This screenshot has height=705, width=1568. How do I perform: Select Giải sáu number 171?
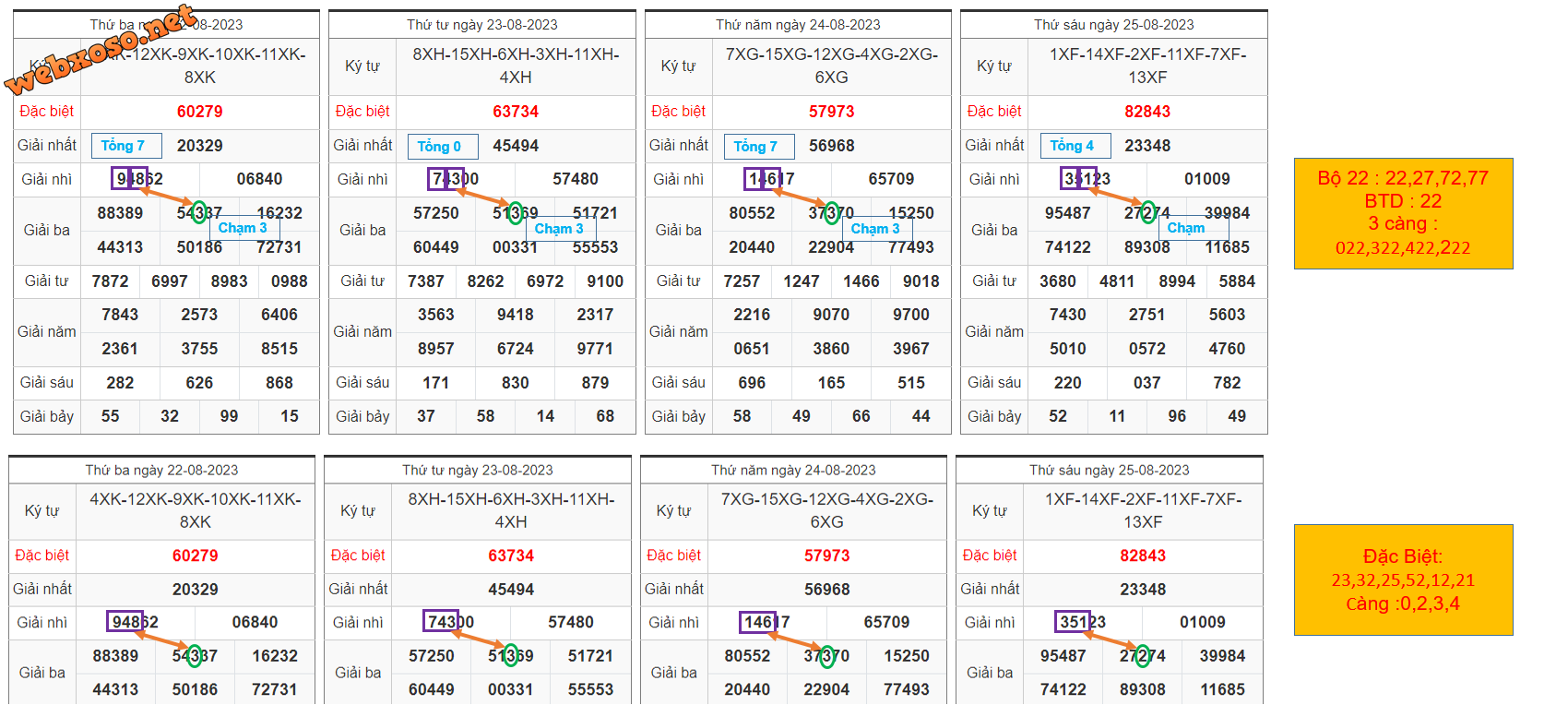click(x=436, y=383)
